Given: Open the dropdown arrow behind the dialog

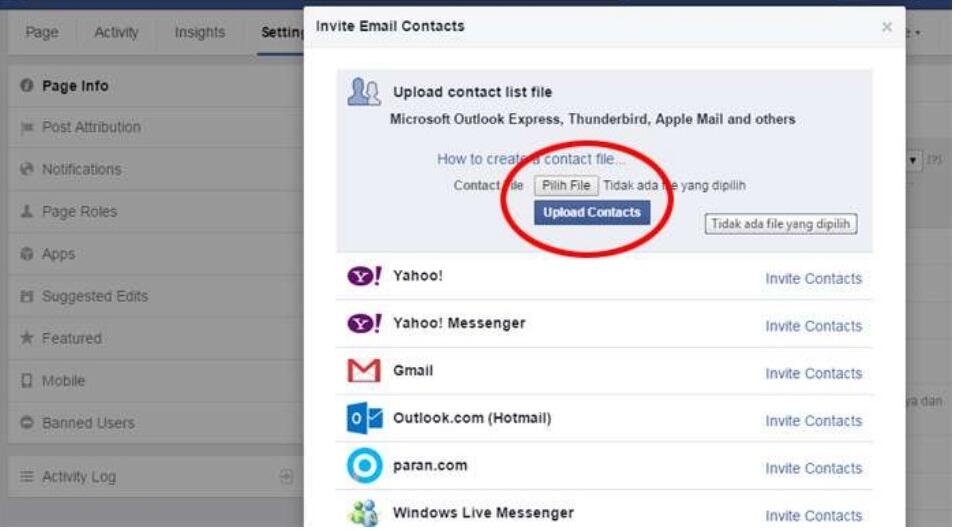Looking at the screenshot, I should 913,161.
